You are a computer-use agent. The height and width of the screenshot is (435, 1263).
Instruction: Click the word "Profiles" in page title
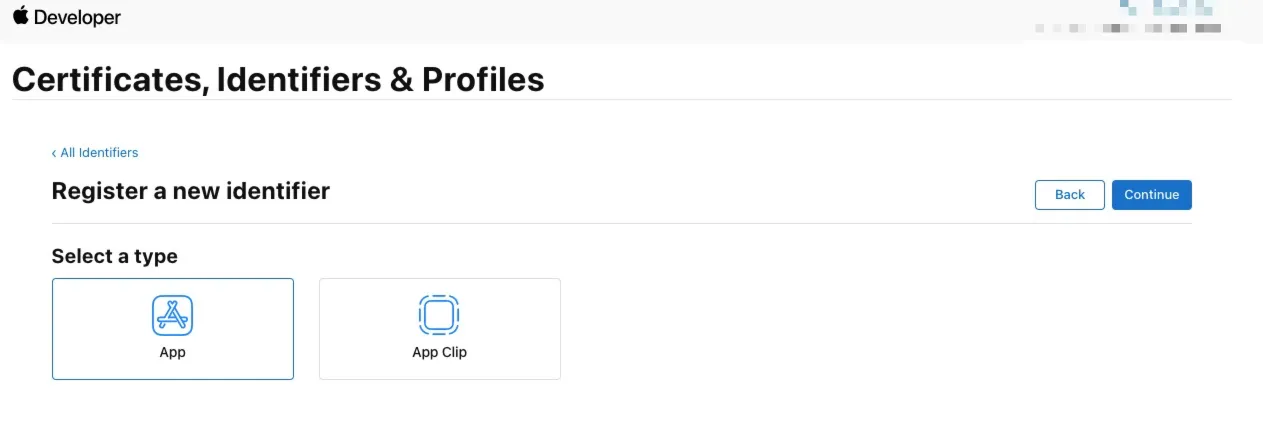[x=483, y=79]
